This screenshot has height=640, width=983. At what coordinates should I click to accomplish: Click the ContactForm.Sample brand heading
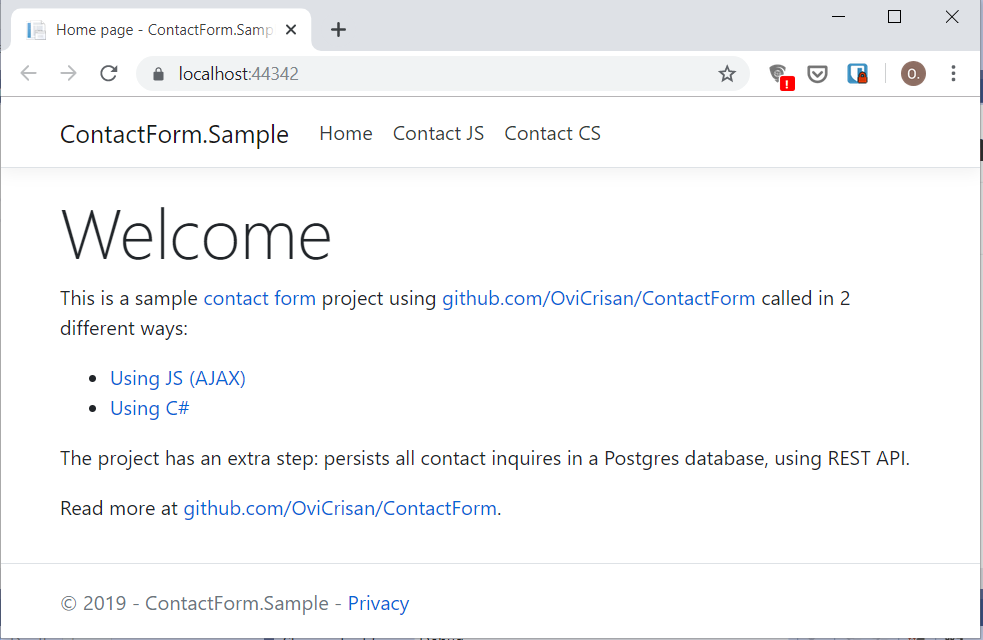click(174, 133)
